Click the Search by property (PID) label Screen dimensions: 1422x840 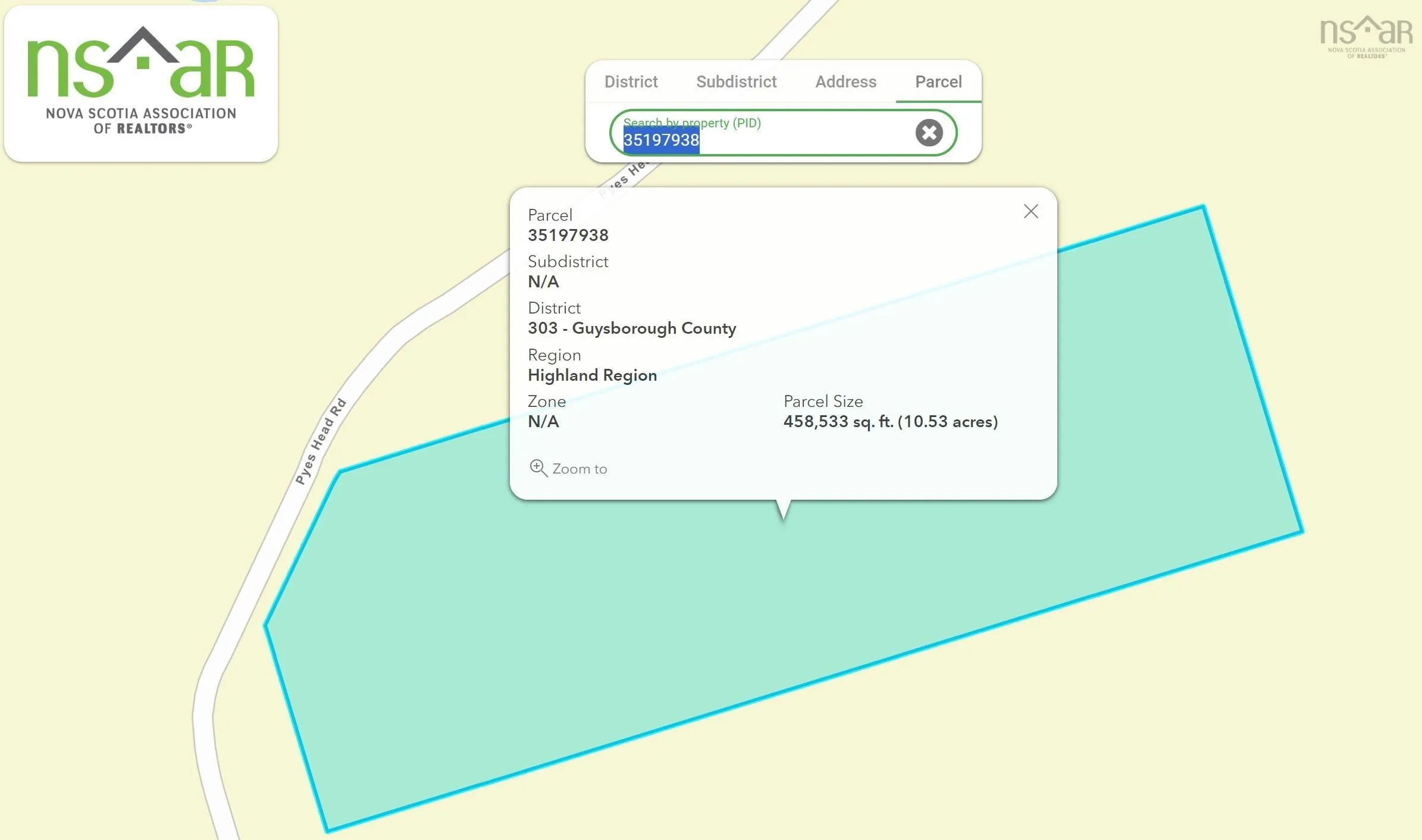(x=691, y=123)
